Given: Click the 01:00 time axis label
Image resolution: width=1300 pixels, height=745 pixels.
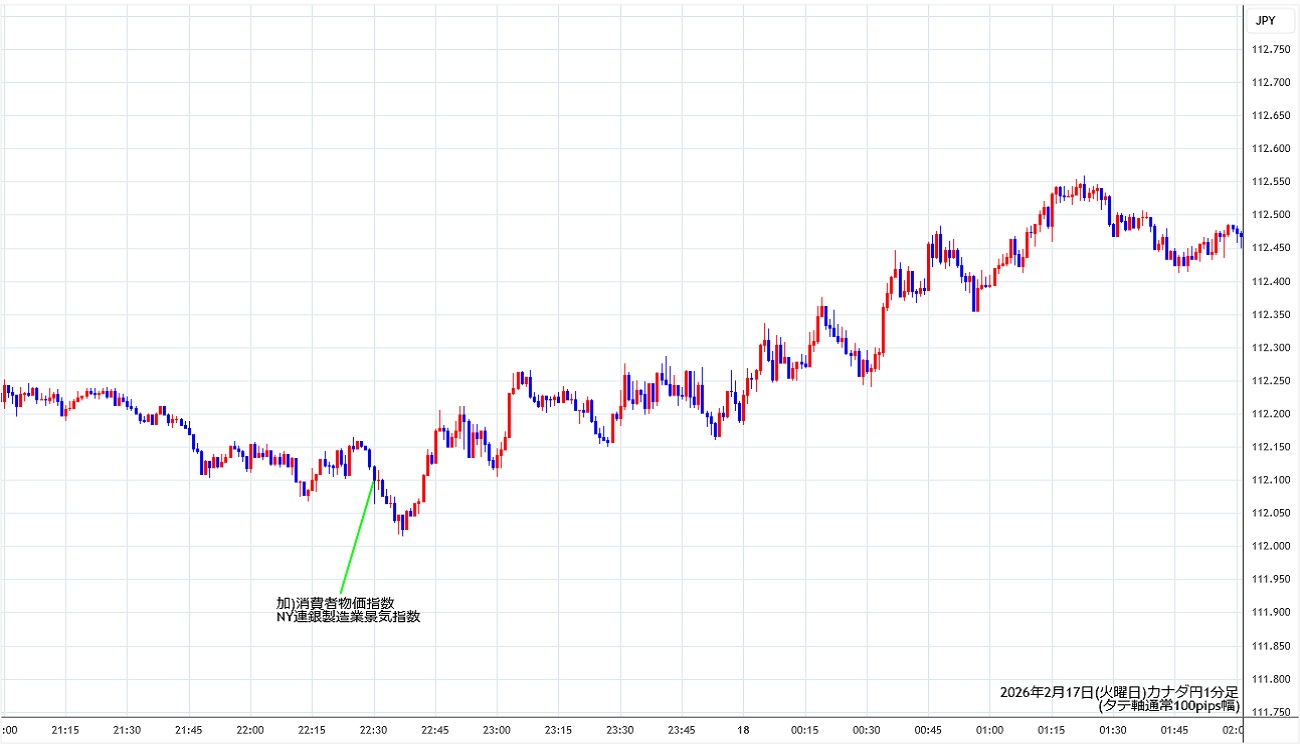Looking at the screenshot, I should point(990,730).
